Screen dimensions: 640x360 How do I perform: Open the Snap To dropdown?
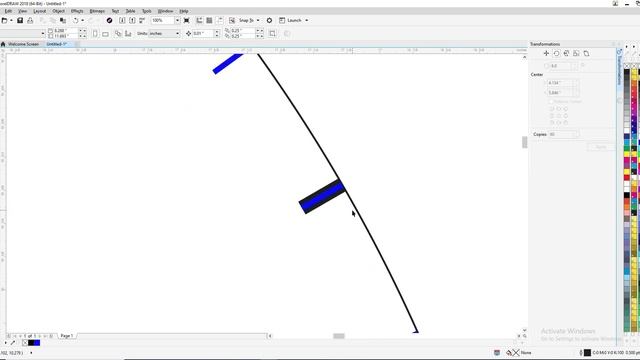click(x=258, y=20)
